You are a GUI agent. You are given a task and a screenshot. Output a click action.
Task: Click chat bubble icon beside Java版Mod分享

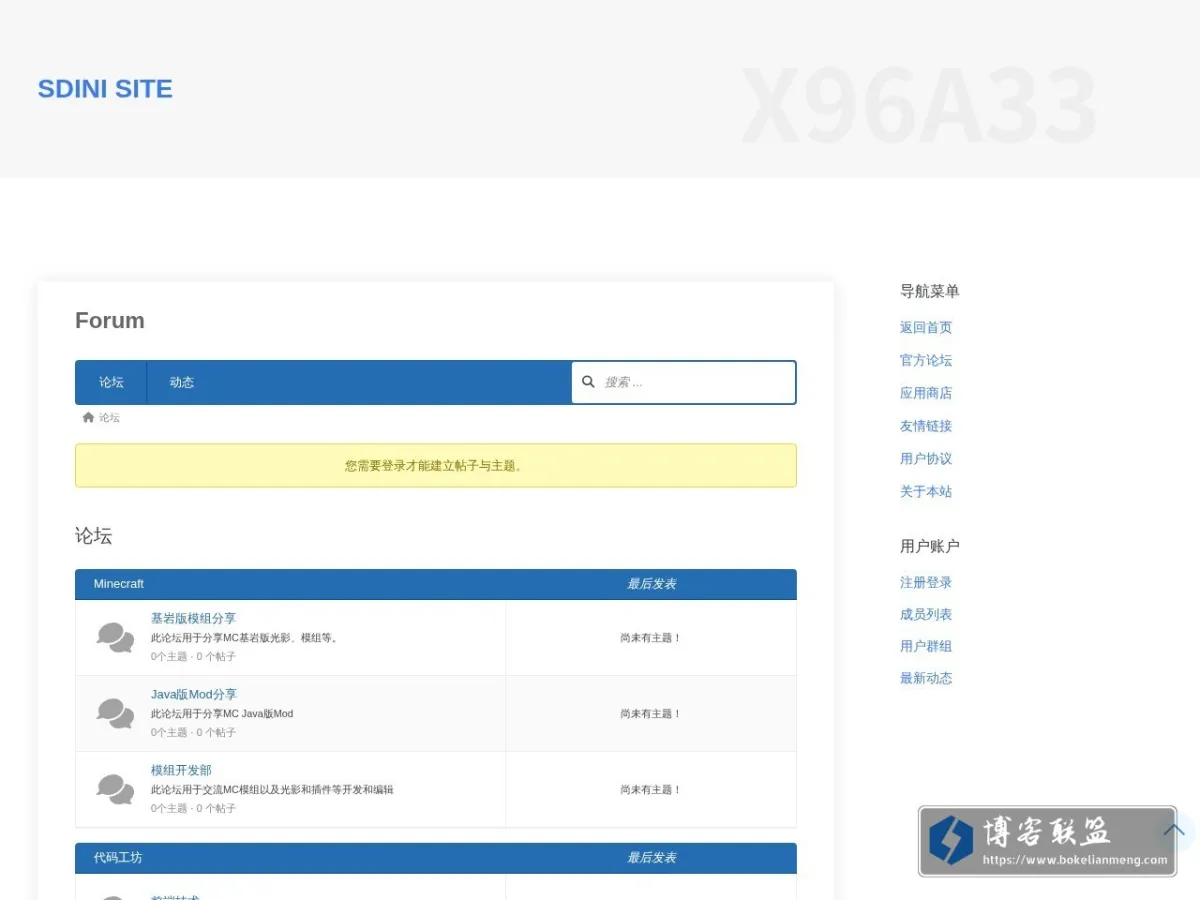pyautogui.click(x=115, y=713)
